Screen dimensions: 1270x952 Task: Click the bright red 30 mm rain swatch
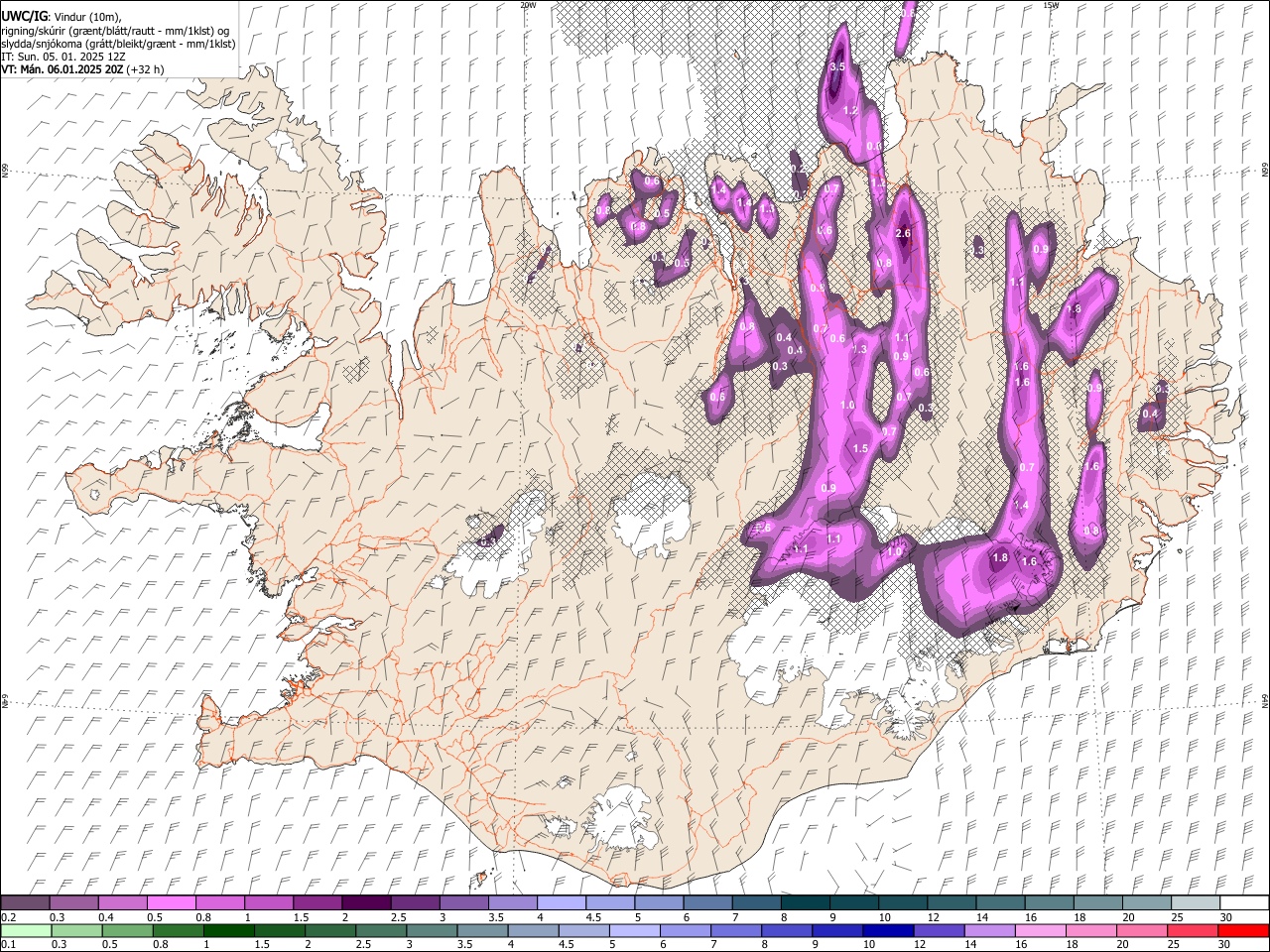coord(1243,930)
